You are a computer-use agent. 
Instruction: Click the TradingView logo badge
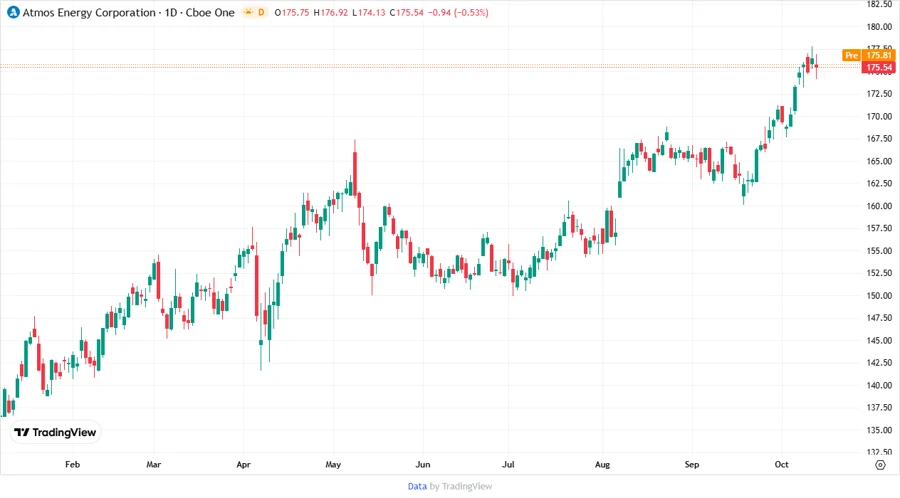(x=56, y=433)
